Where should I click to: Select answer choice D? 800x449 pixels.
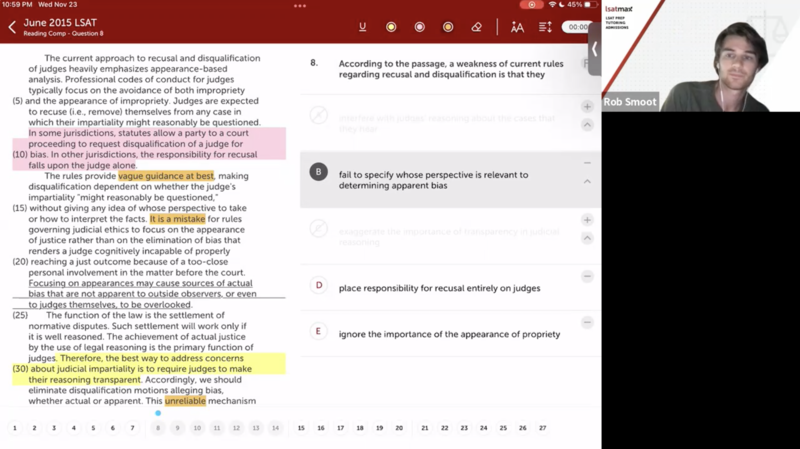click(x=319, y=286)
